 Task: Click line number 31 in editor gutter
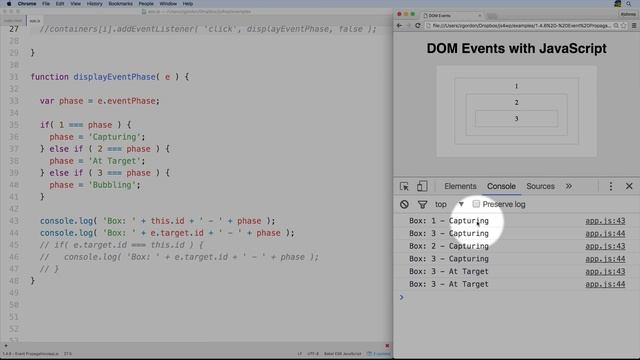(14, 77)
